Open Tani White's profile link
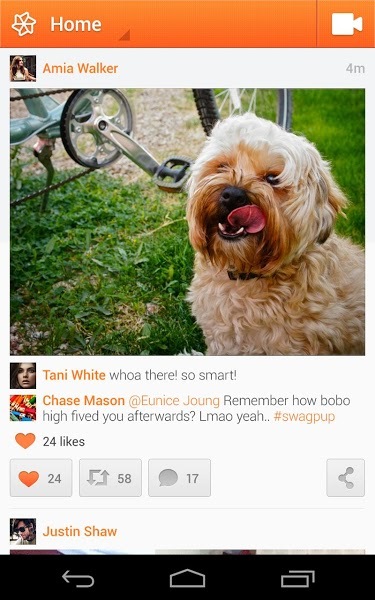The image size is (375, 600). coord(74,375)
